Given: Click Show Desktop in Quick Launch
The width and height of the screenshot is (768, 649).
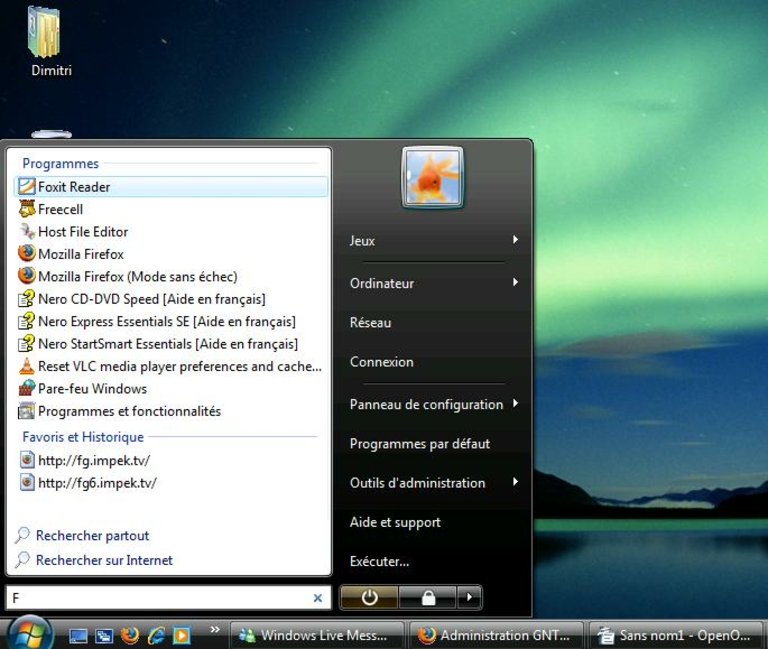Looking at the screenshot, I should [78, 636].
